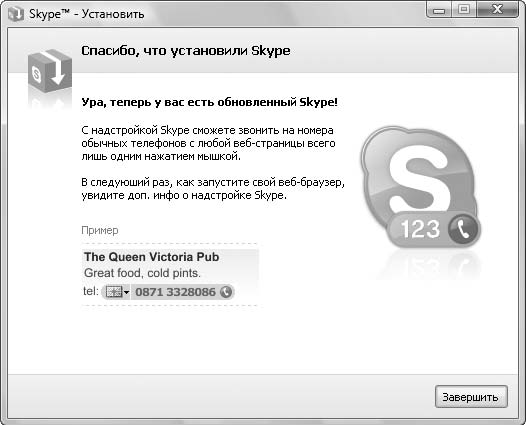The image size is (526, 425).
Task: Click the Skype installer box icon
Action: pos(50,71)
